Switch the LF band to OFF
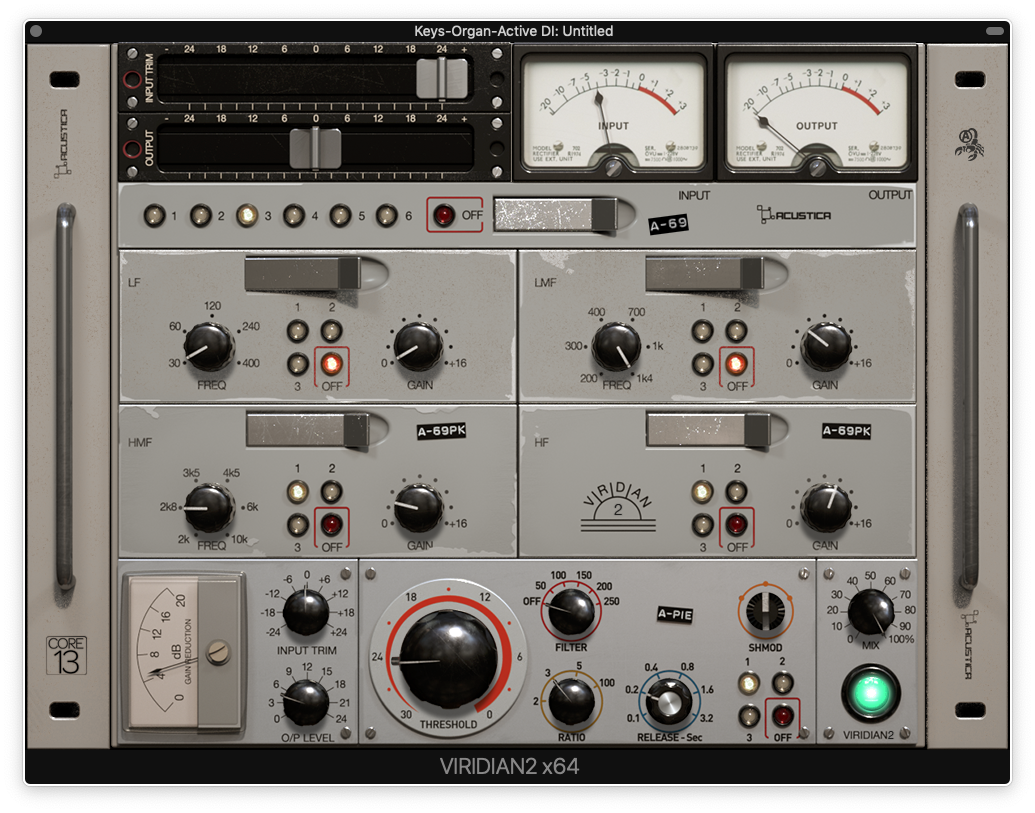 point(331,364)
